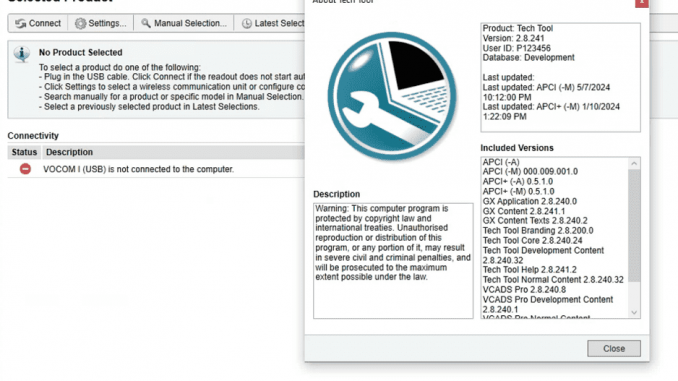Click the Status column header

(24, 152)
